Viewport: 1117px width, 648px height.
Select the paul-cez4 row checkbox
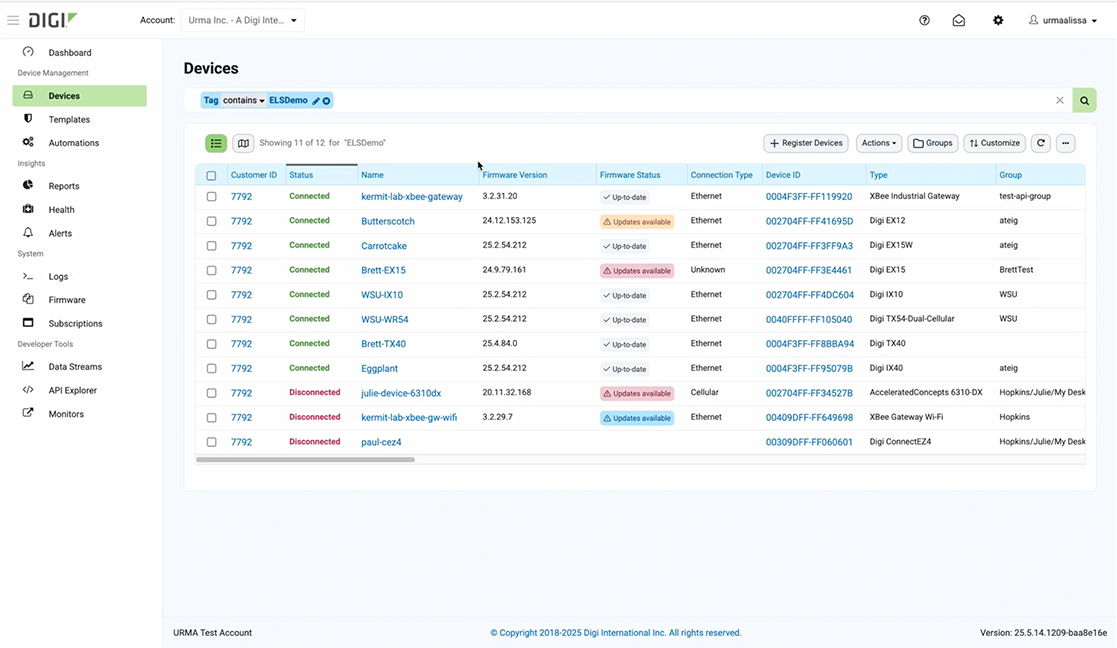click(x=211, y=442)
